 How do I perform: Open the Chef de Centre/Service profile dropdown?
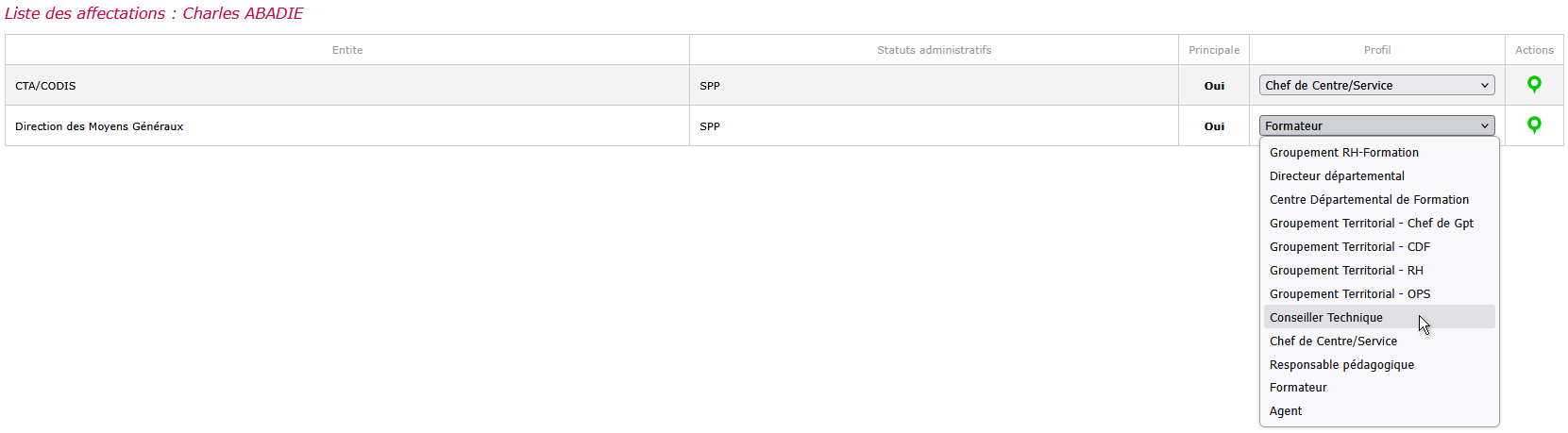coord(1376,85)
